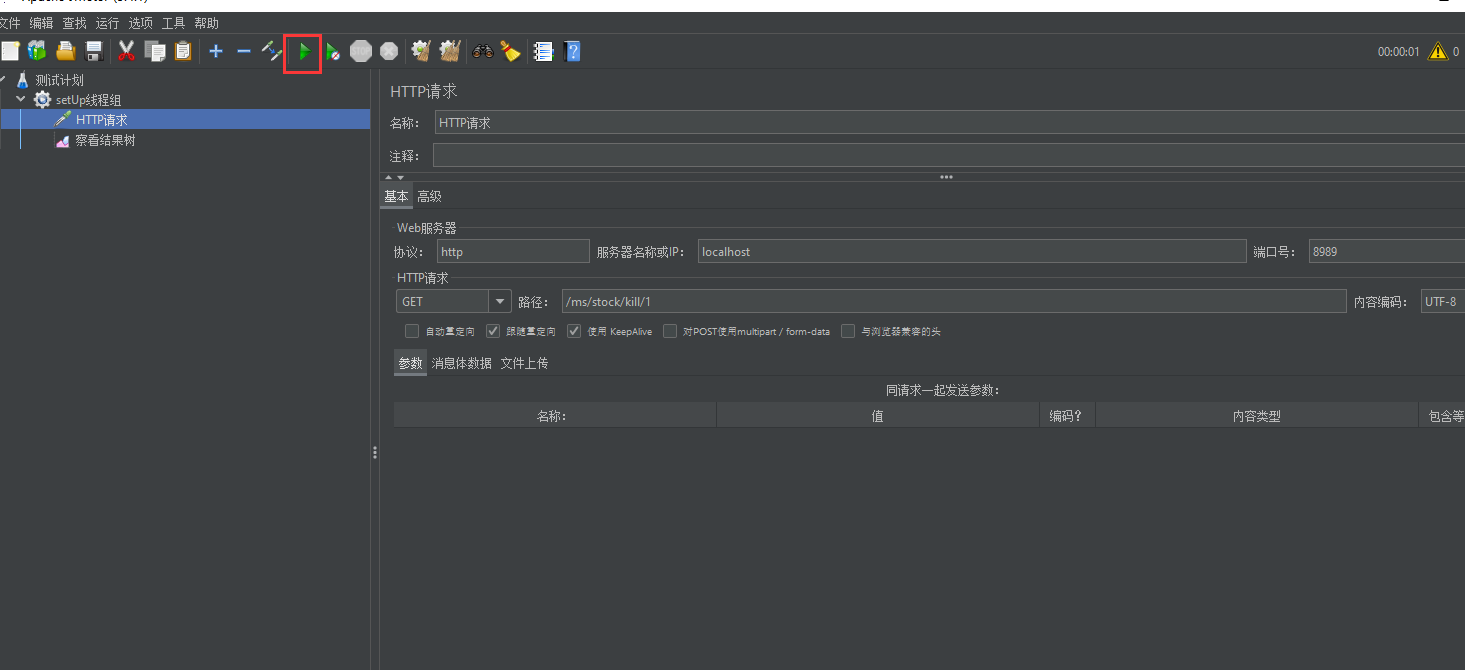Enable the 与浏览器兼容的头 checkbox

[848, 331]
